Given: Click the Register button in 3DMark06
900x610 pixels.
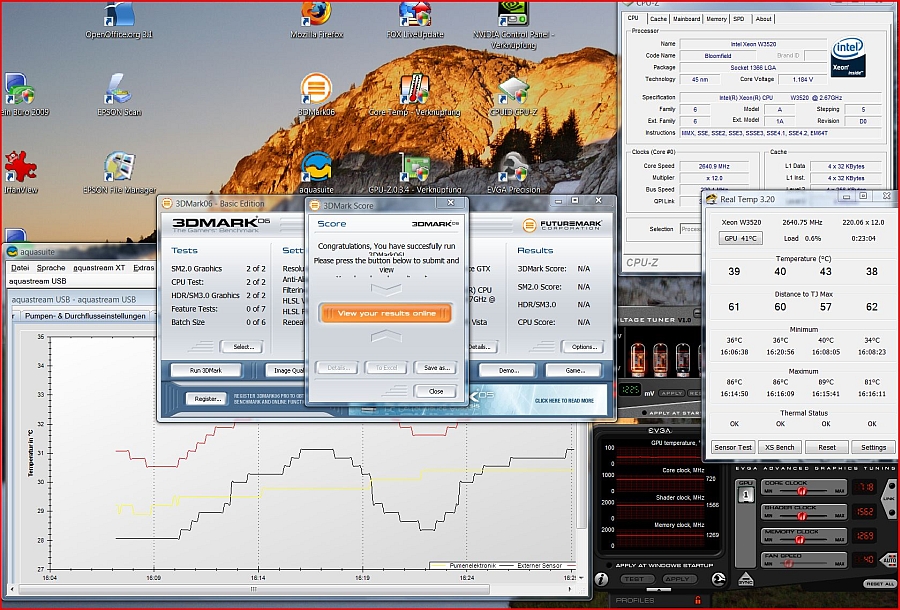Looking at the screenshot, I should (x=207, y=399).
